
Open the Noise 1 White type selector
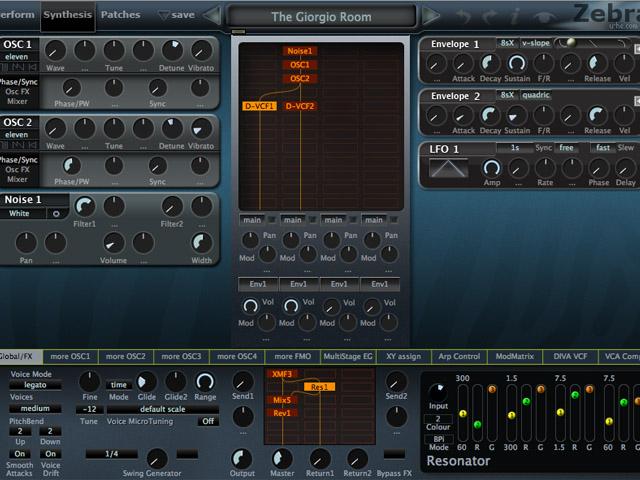tap(20, 213)
